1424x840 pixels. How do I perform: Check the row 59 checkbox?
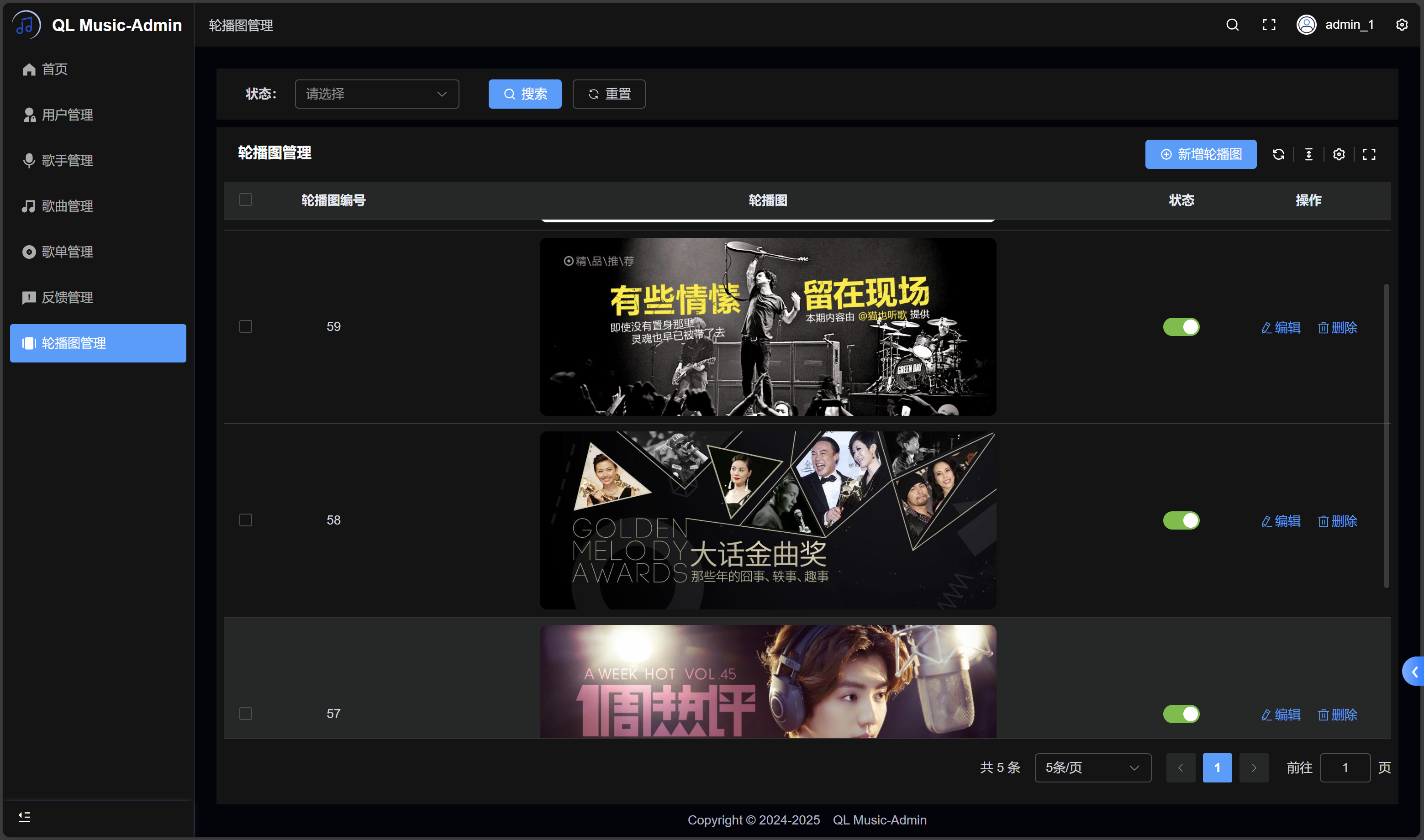pyautogui.click(x=245, y=326)
